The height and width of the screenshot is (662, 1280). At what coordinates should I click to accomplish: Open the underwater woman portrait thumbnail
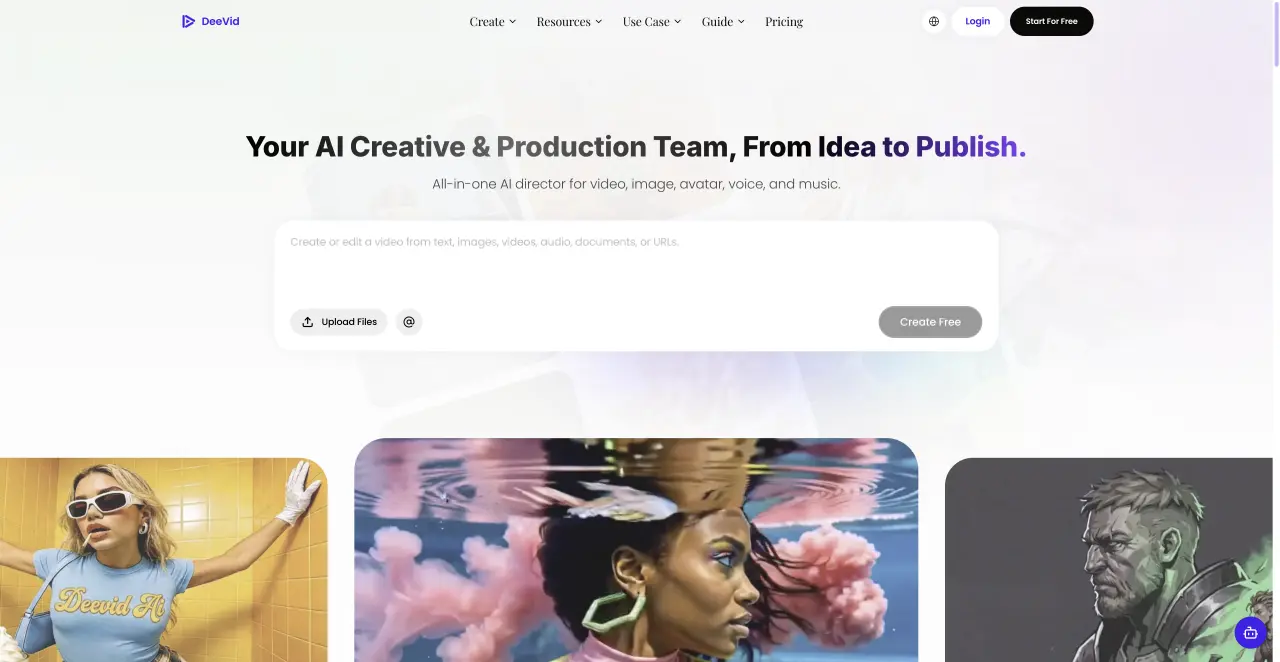click(636, 550)
